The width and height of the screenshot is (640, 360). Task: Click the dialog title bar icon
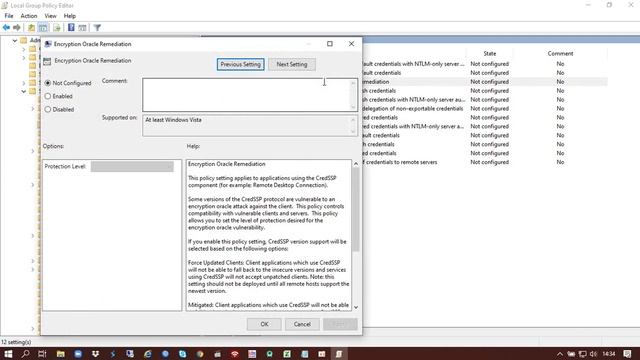(x=48, y=44)
